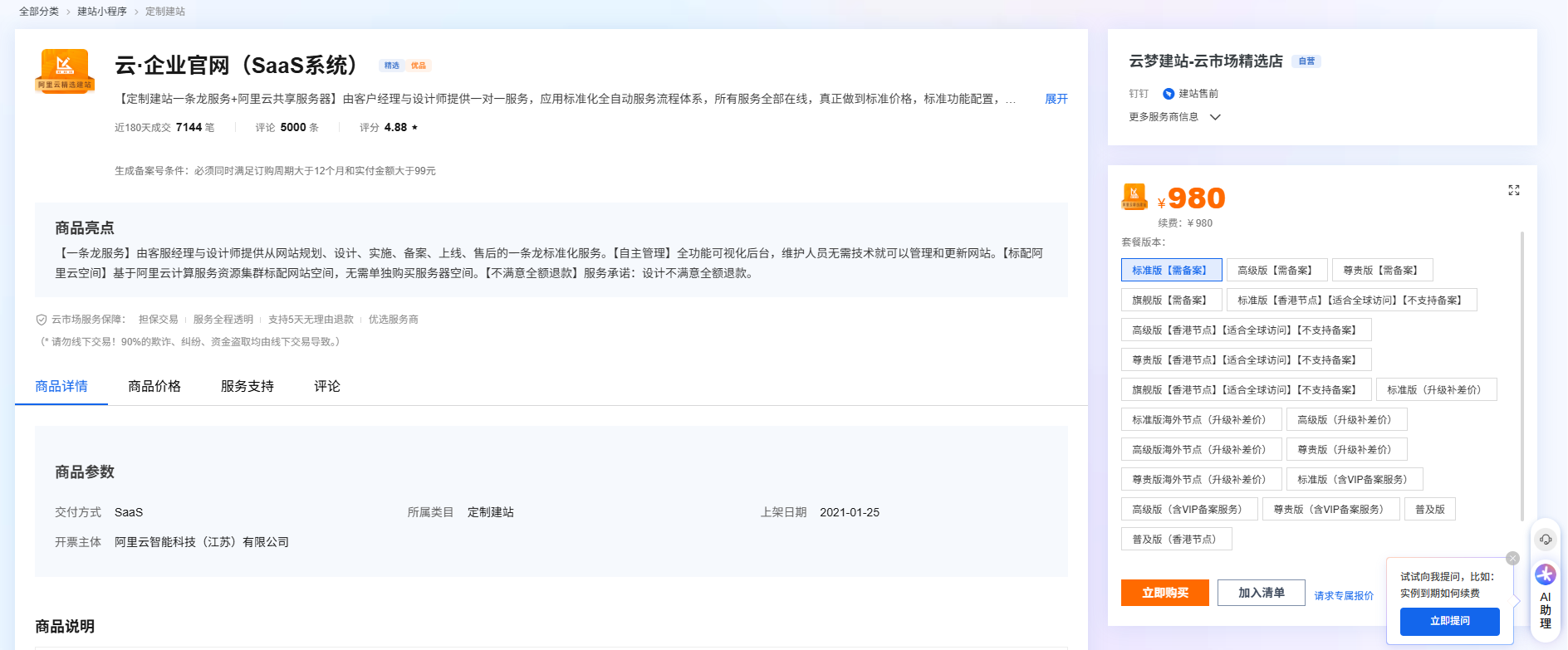
Task: Open the 服务支持 tab
Action: 247,386
